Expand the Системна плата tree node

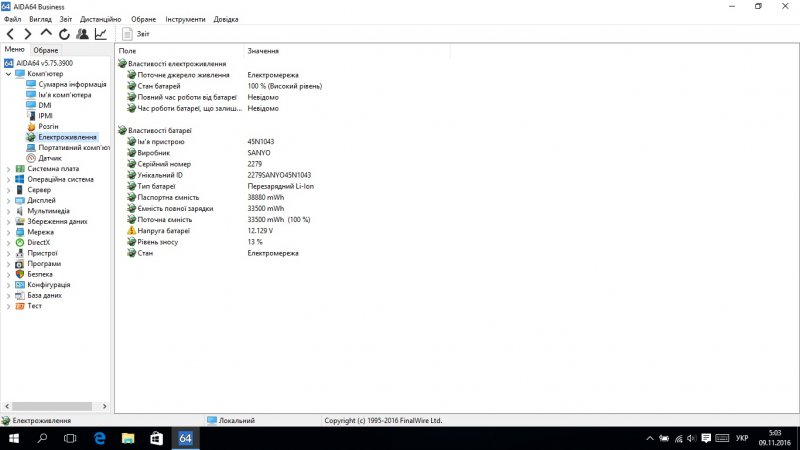(8, 169)
